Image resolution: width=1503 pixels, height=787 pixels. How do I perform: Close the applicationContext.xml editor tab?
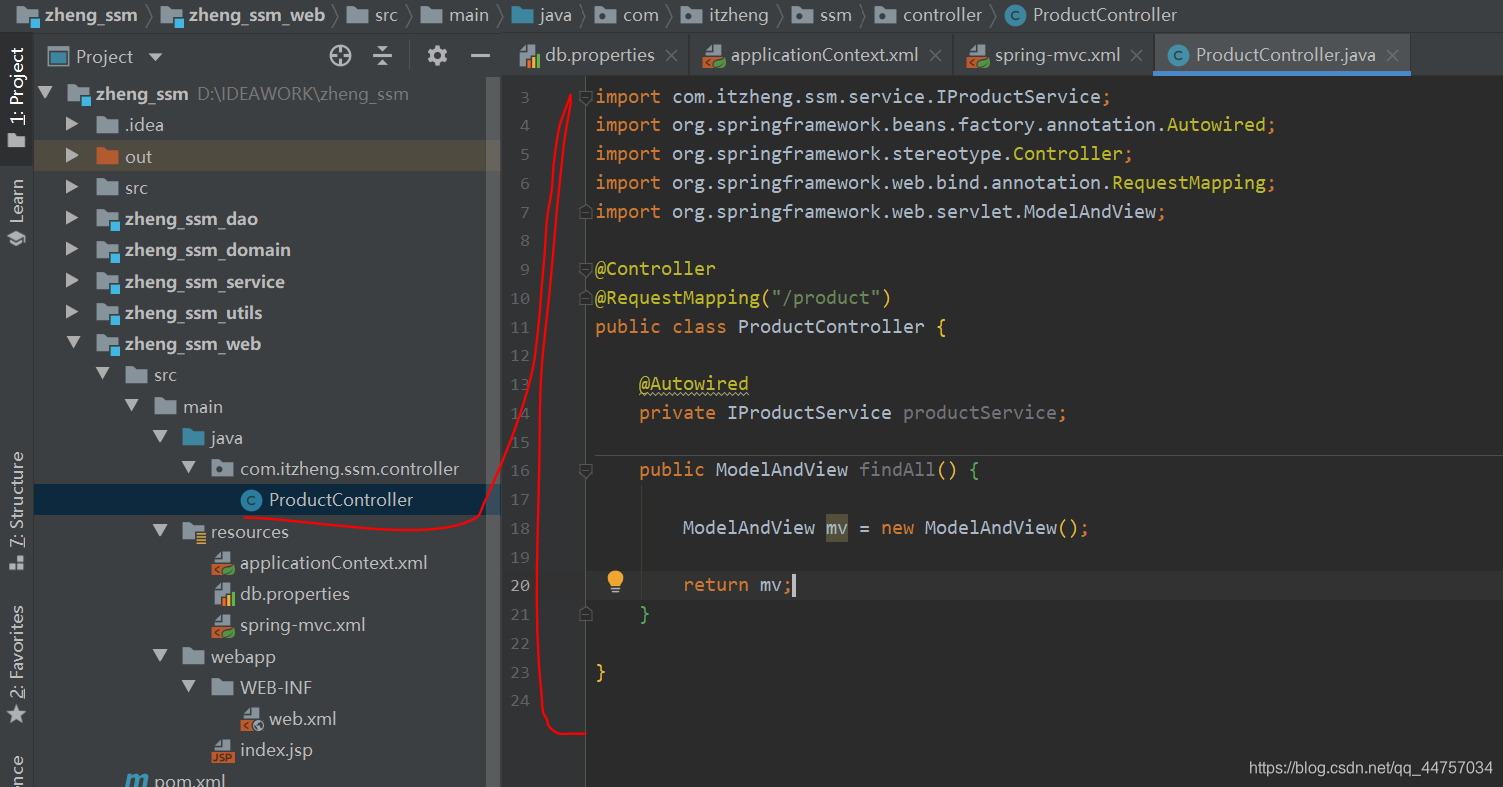pyautogui.click(x=934, y=56)
